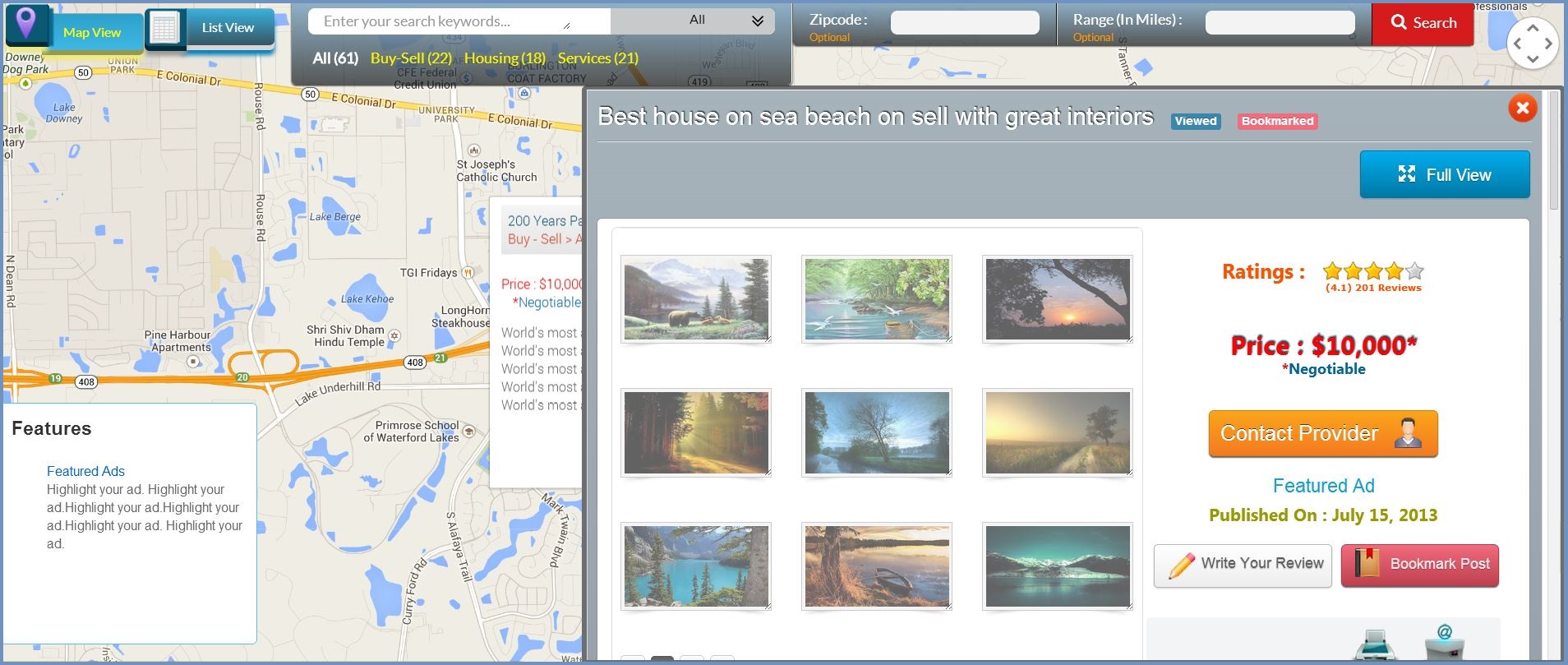Open the boat on shore thumbnail
1568x665 pixels.
877,566
